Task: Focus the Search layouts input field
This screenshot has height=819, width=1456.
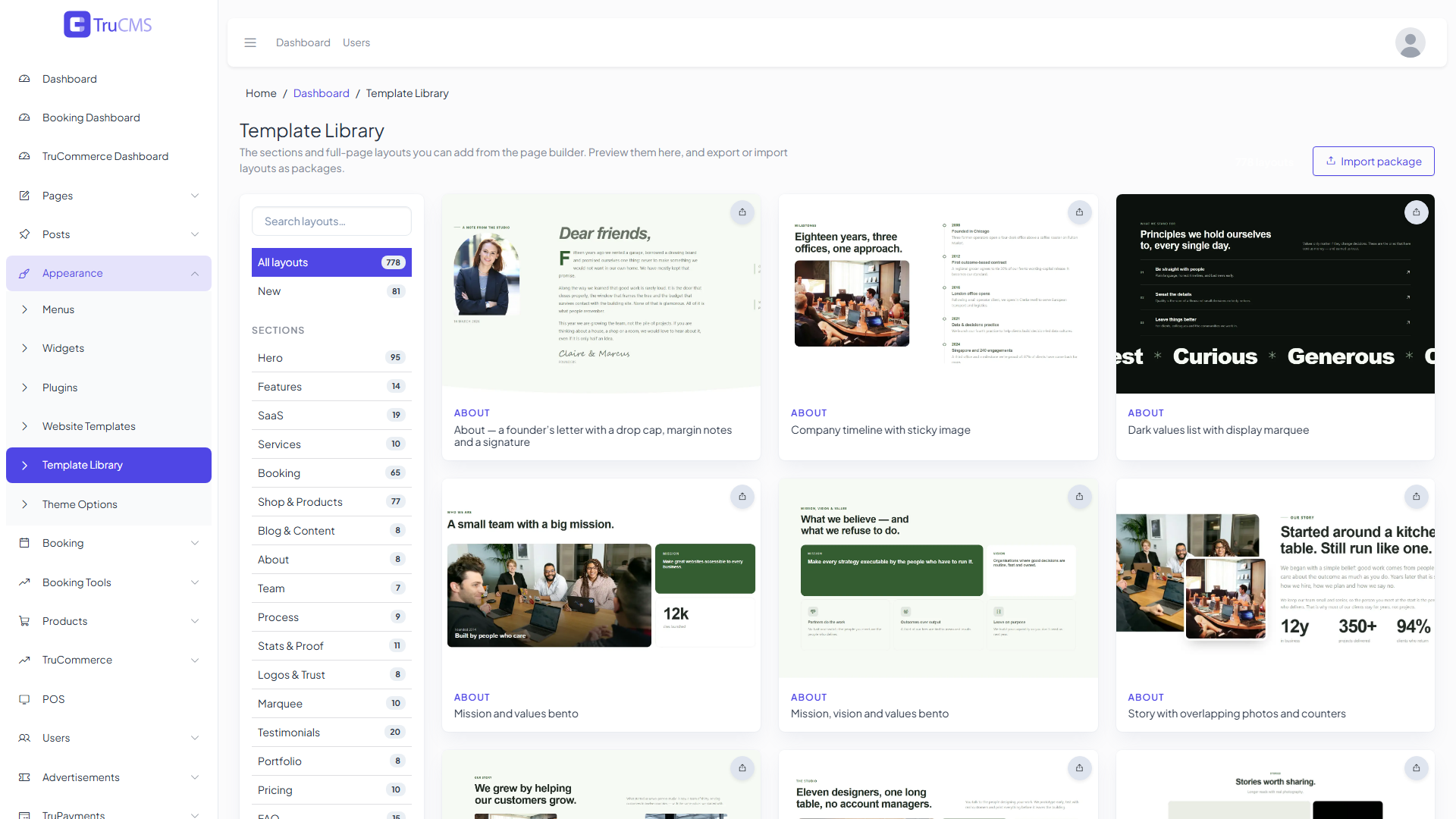Action: click(x=331, y=221)
